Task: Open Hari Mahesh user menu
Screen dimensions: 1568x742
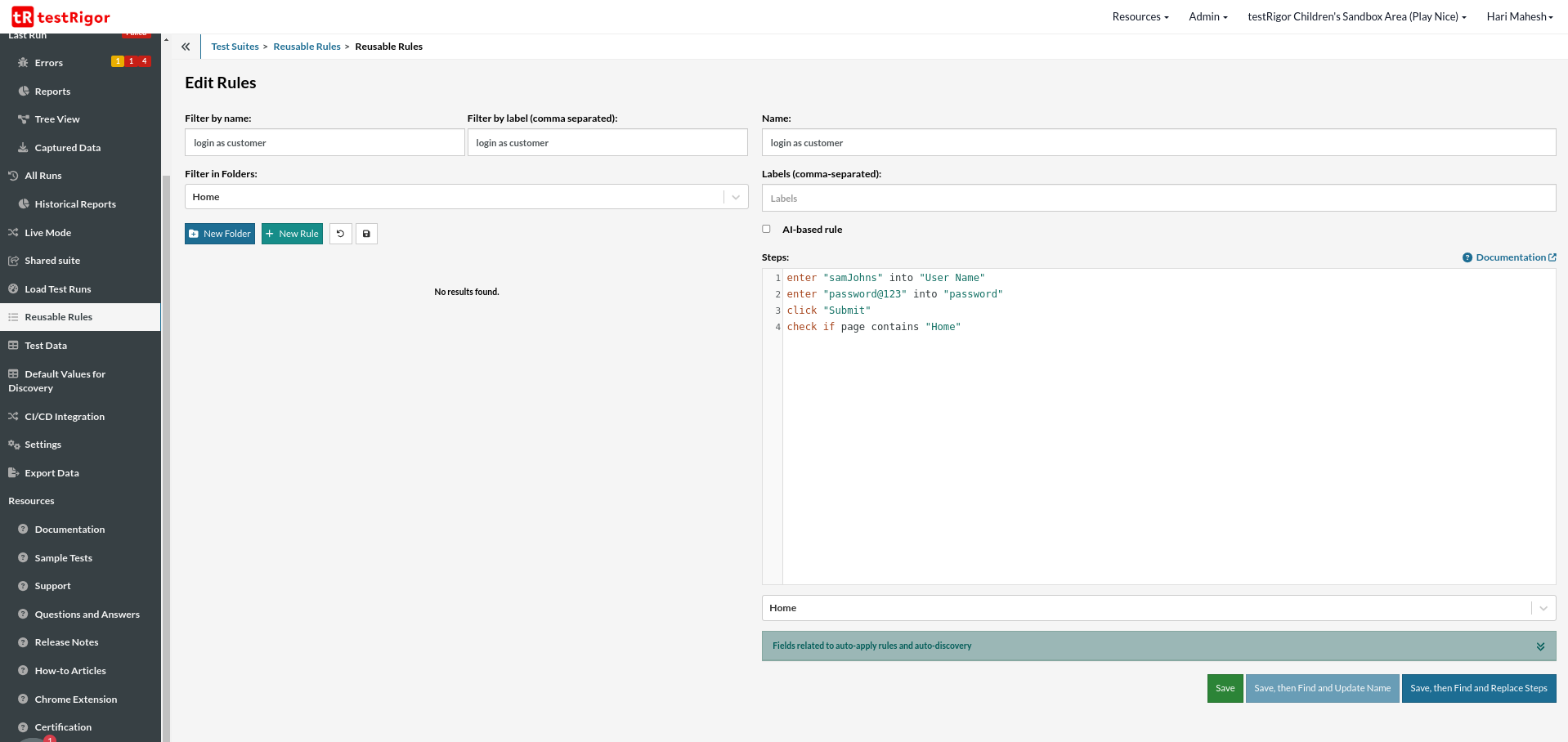Action: pos(1519,16)
